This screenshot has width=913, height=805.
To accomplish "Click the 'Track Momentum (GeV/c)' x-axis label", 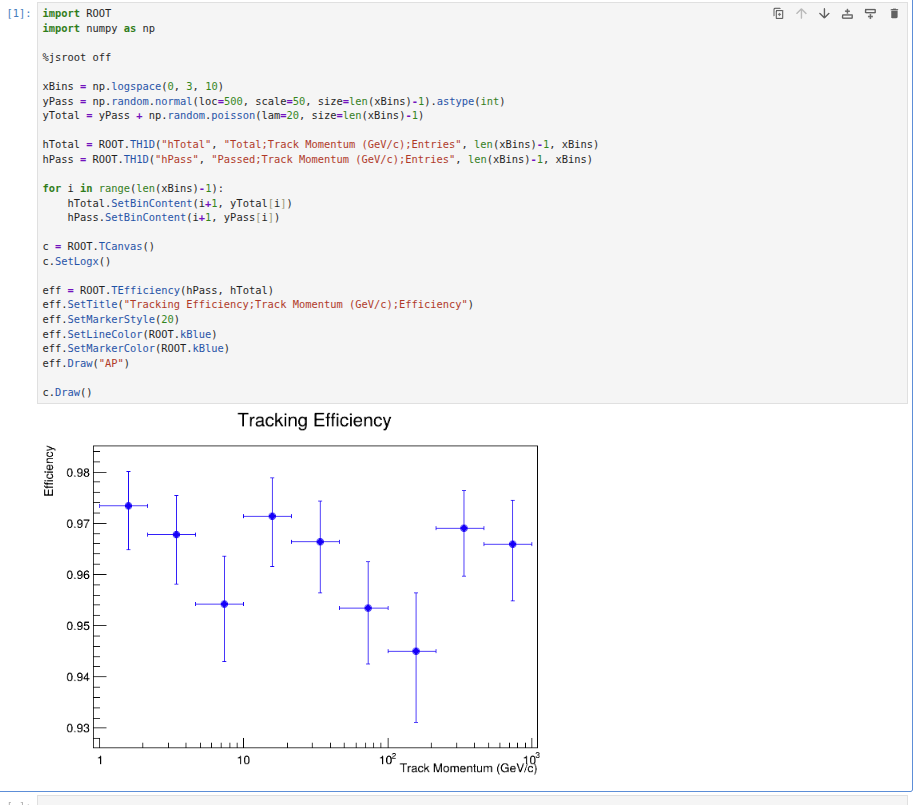I will [x=468, y=768].
